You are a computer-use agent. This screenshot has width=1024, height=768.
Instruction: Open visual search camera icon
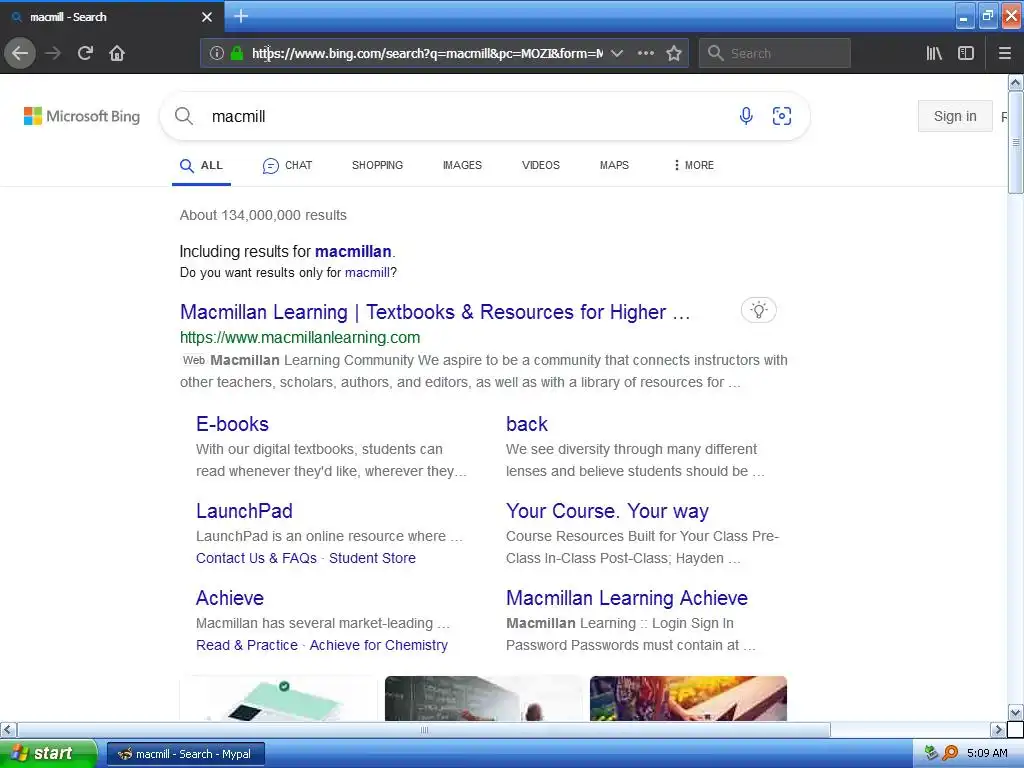[782, 116]
